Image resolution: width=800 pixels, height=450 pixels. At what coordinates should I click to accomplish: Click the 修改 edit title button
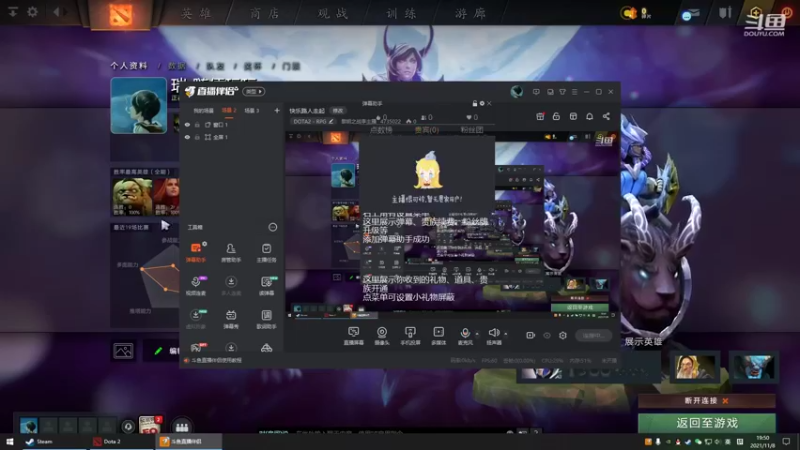[x=338, y=110]
